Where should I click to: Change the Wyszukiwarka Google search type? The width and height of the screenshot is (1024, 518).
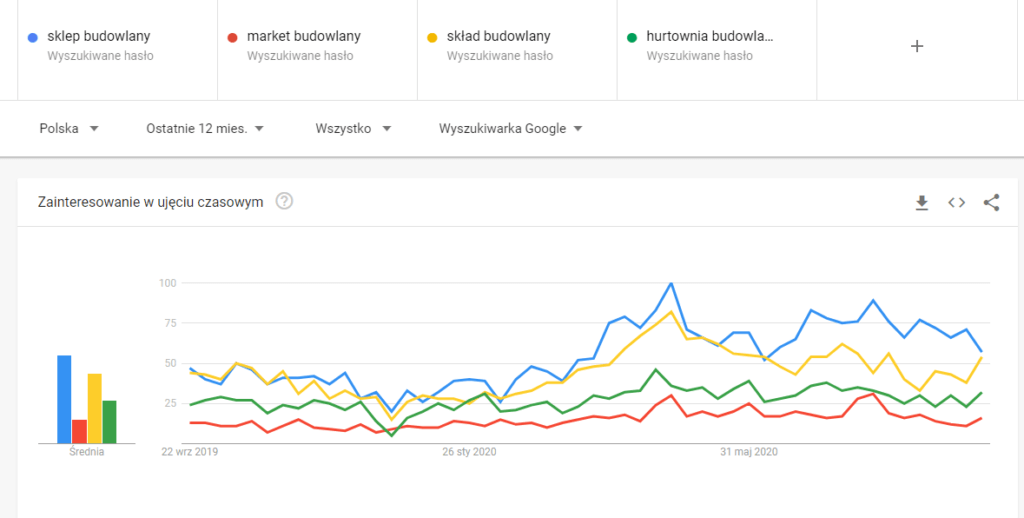coord(510,129)
